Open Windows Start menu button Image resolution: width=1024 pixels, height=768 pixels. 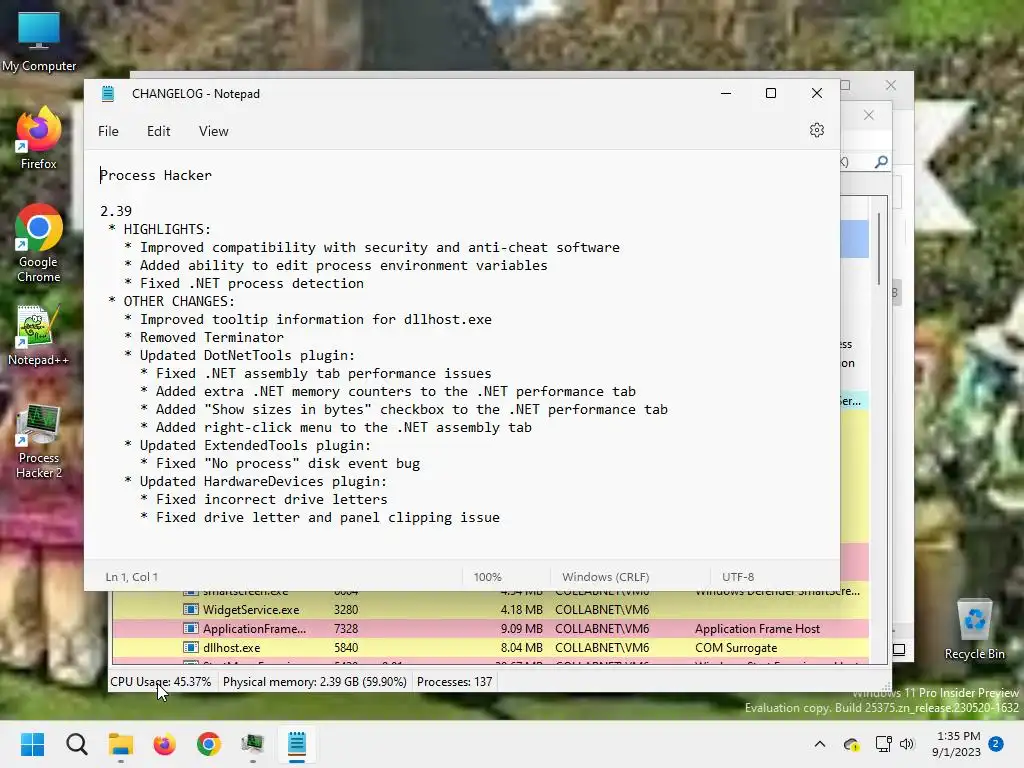tap(33, 744)
